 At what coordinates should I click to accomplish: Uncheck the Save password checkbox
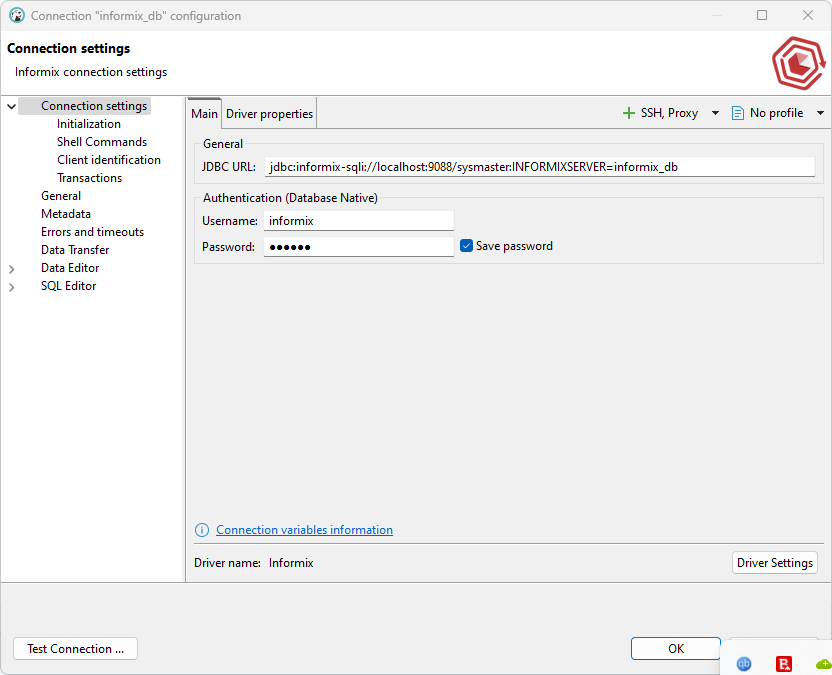(x=466, y=246)
